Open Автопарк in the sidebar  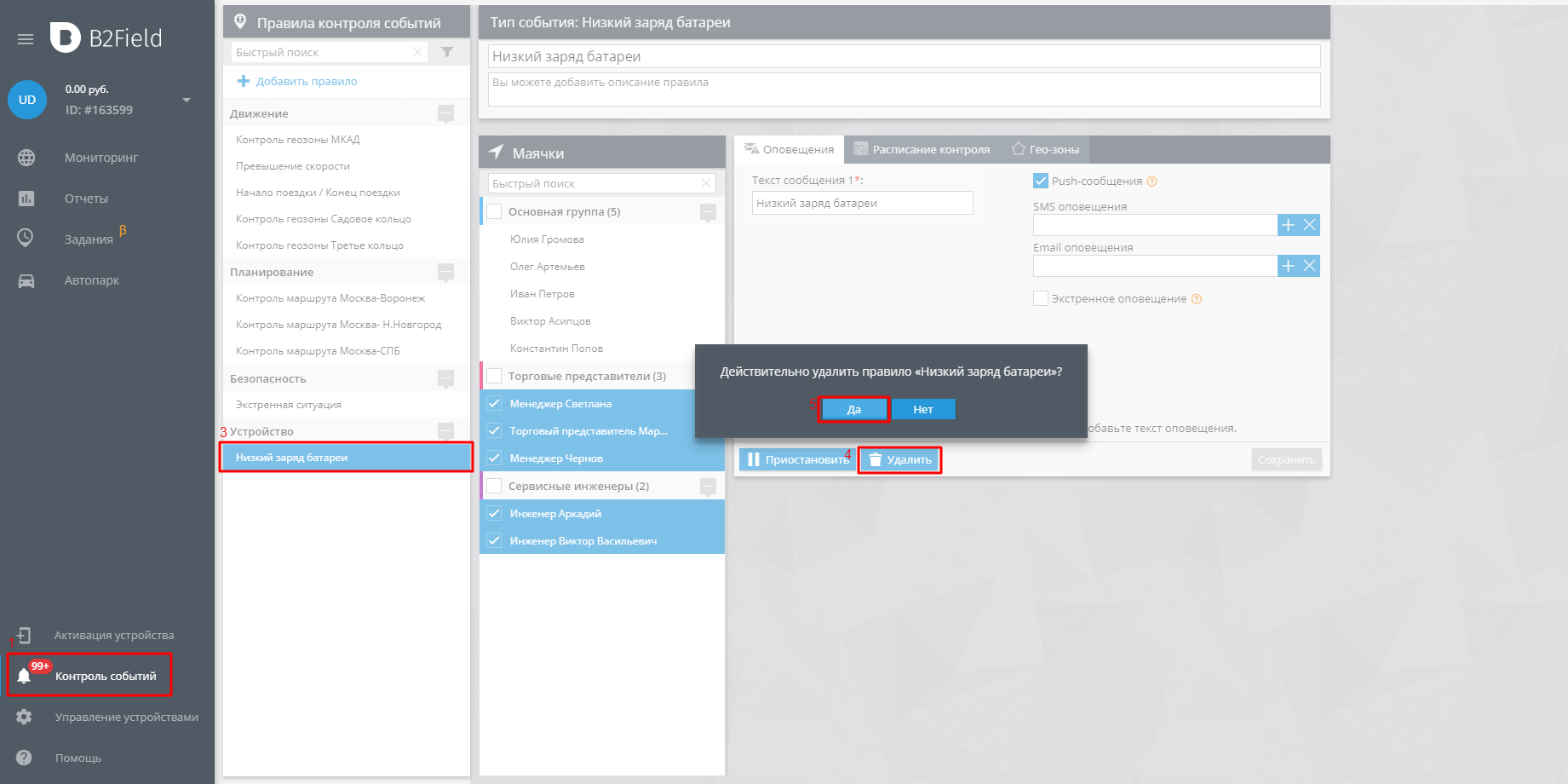92,280
